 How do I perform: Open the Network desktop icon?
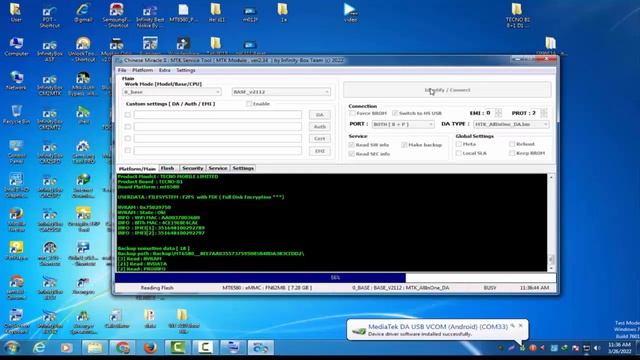(x=16, y=80)
